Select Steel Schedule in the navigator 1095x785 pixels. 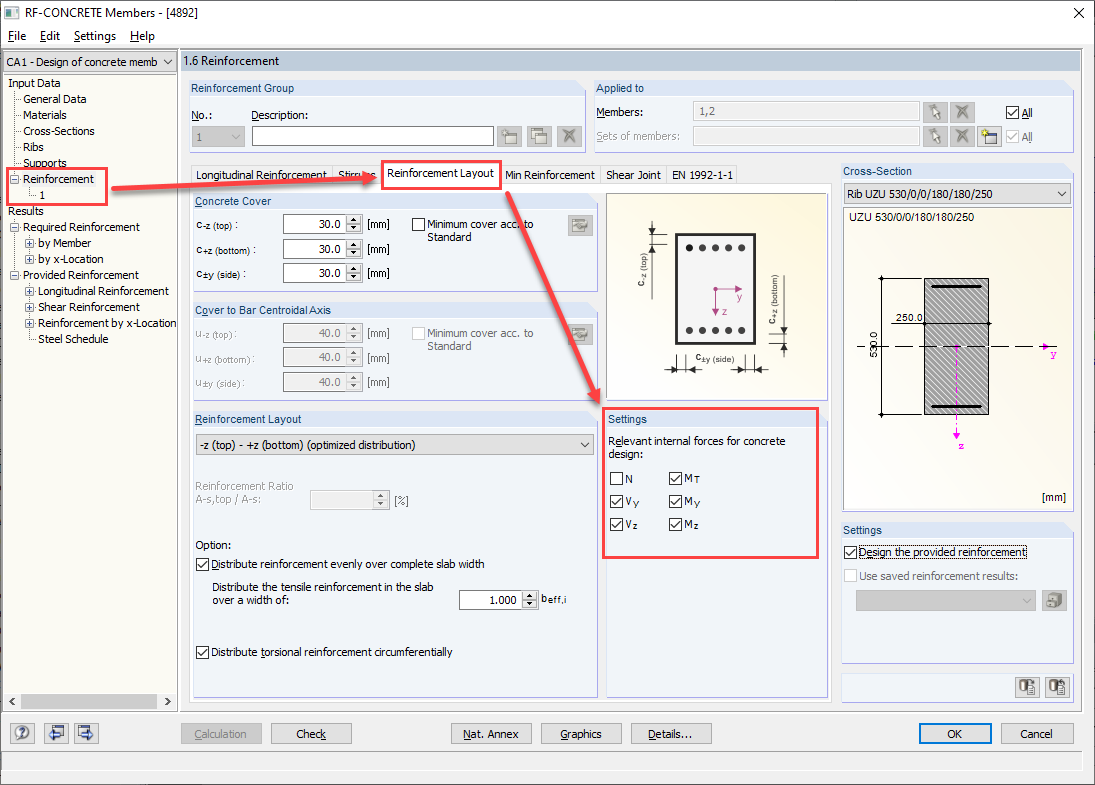[73, 339]
